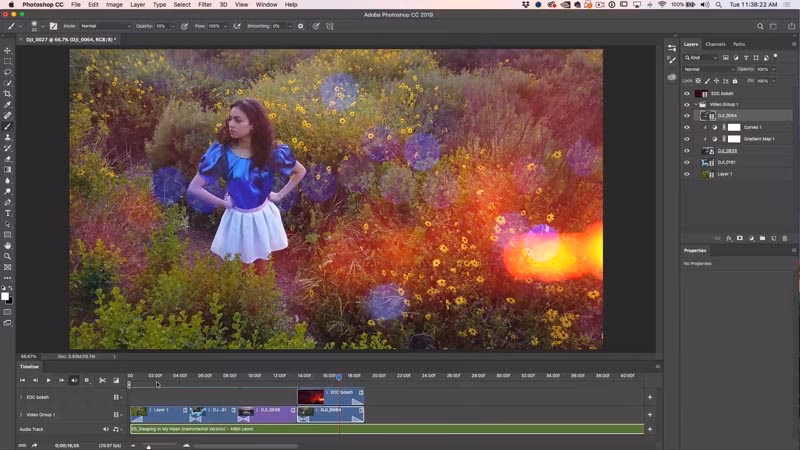Screen dimensions: 800x450
Task: Click the foreground color swatch
Action: coord(5,295)
